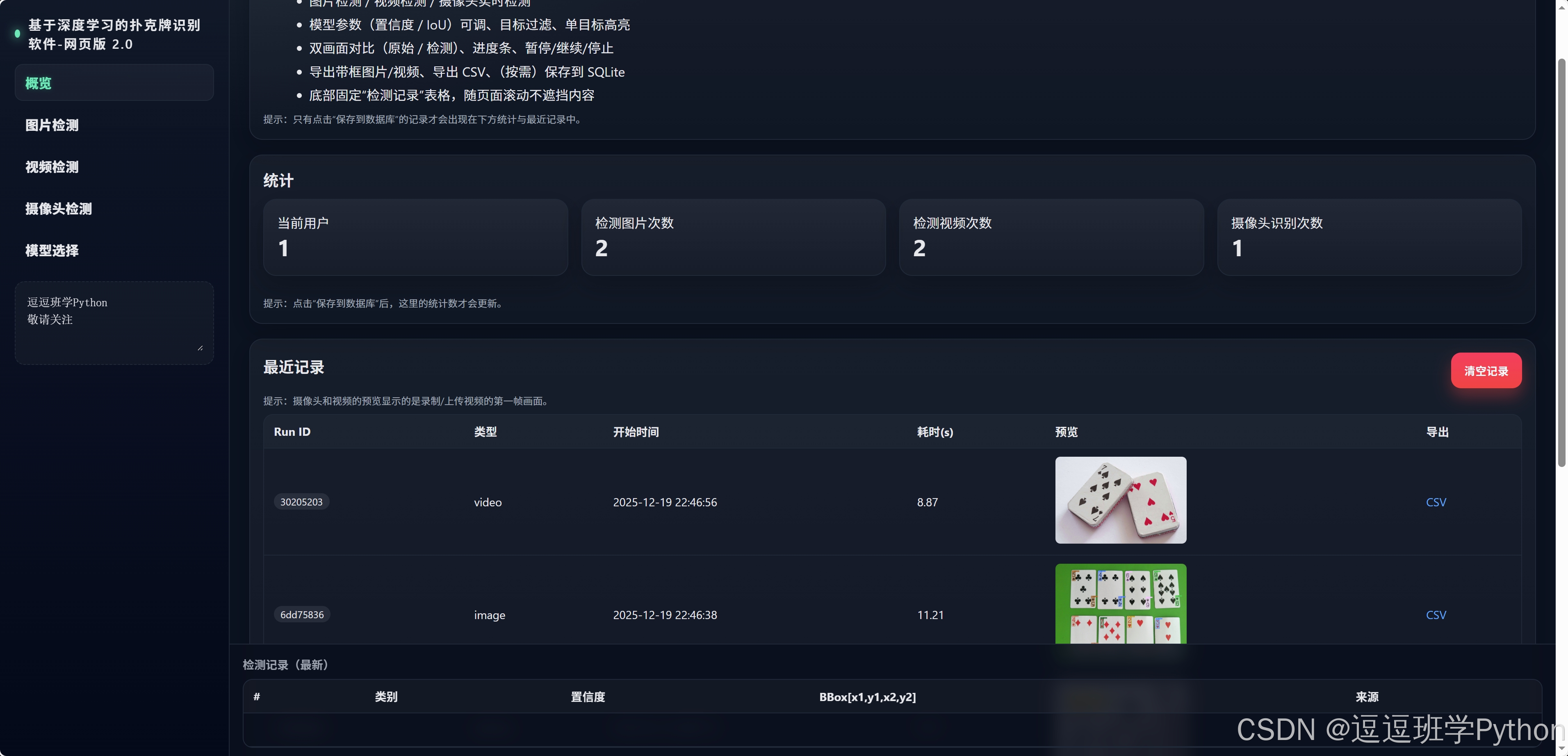
Task: Click the 当前用户 current user stat card
Action: [x=416, y=237]
